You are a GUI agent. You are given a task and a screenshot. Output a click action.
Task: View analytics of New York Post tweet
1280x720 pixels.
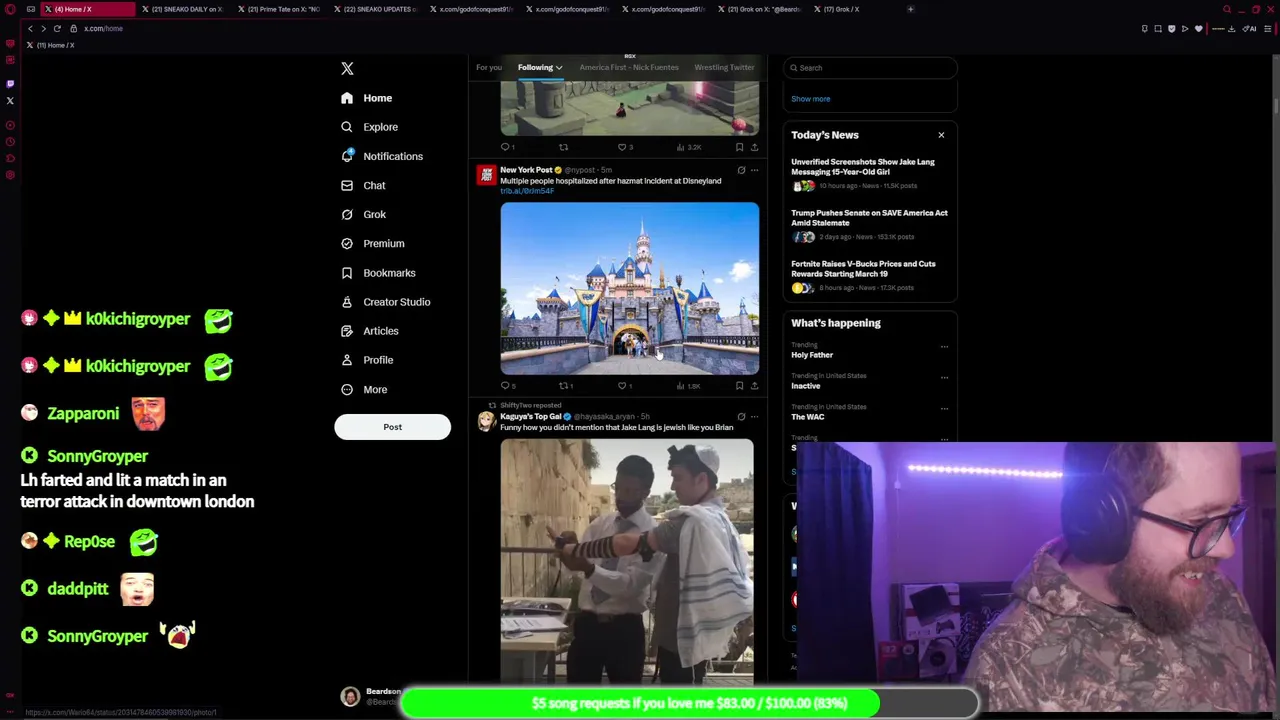pos(688,386)
